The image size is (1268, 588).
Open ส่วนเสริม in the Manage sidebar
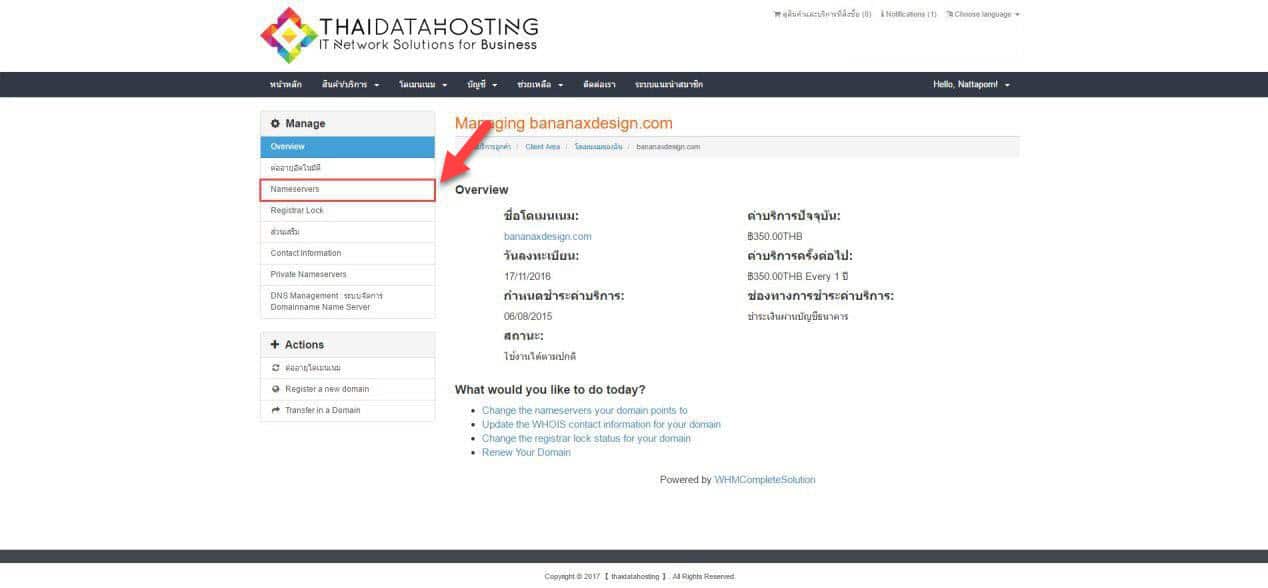pos(348,232)
